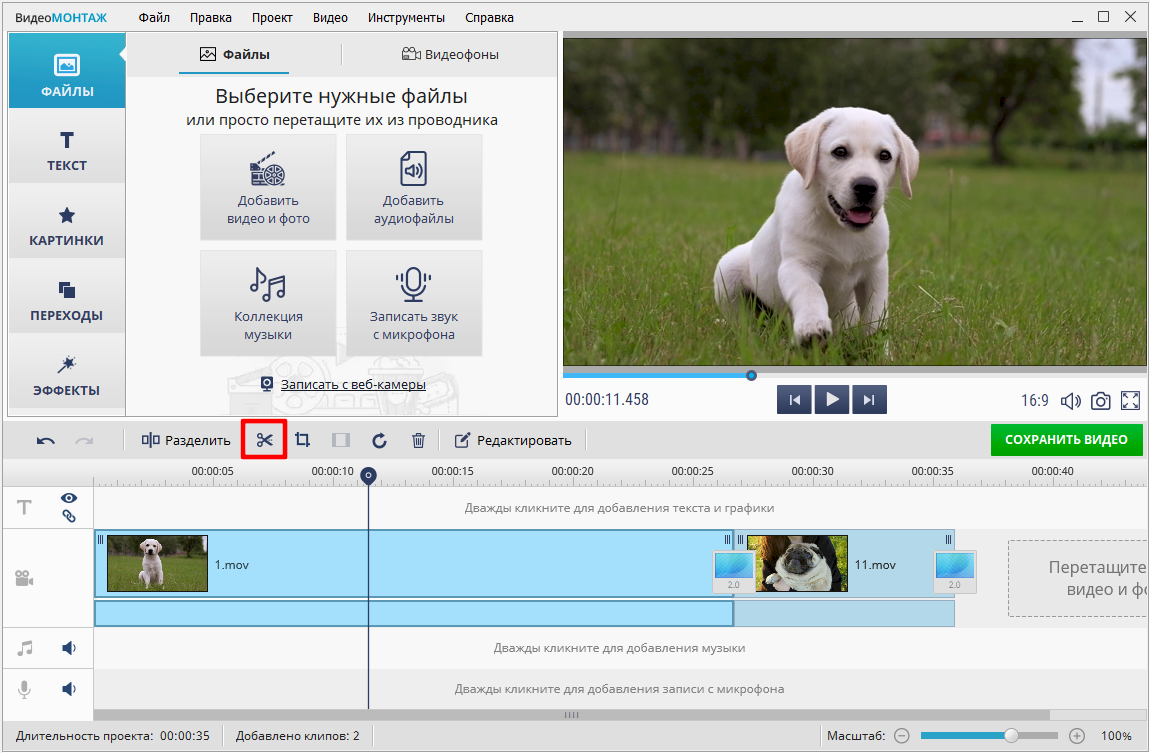1150x753 pixels.
Task: Switch to the Видеофоны tab
Action: 450,55
